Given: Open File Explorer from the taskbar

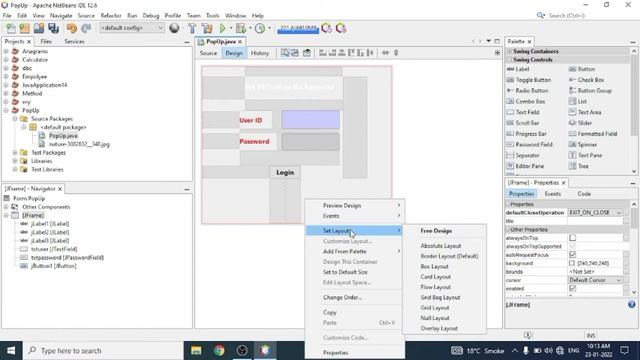Looking at the screenshot, I should point(196,351).
